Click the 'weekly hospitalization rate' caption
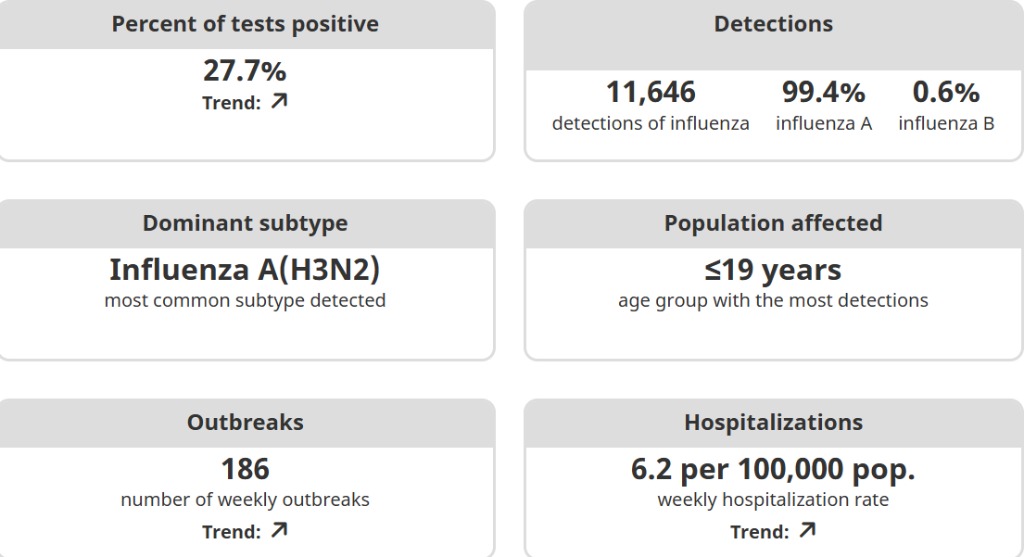The height and width of the screenshot is (557, 1024). click(773, 500)
